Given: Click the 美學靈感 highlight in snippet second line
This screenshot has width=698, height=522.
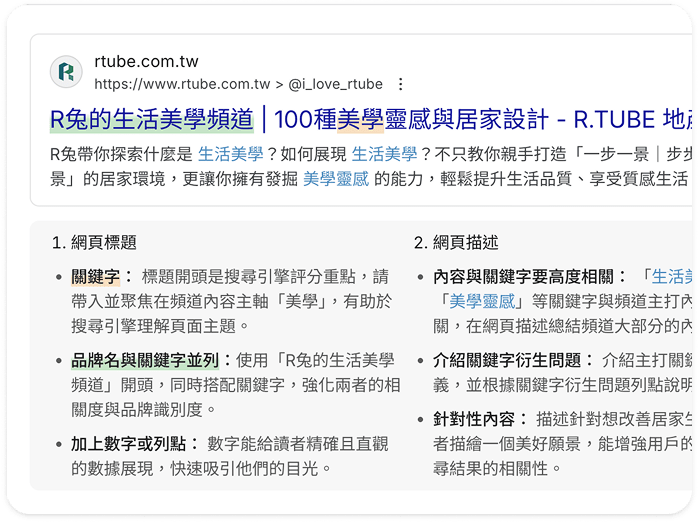Looking at the screenshot, I should coord(336,179).
